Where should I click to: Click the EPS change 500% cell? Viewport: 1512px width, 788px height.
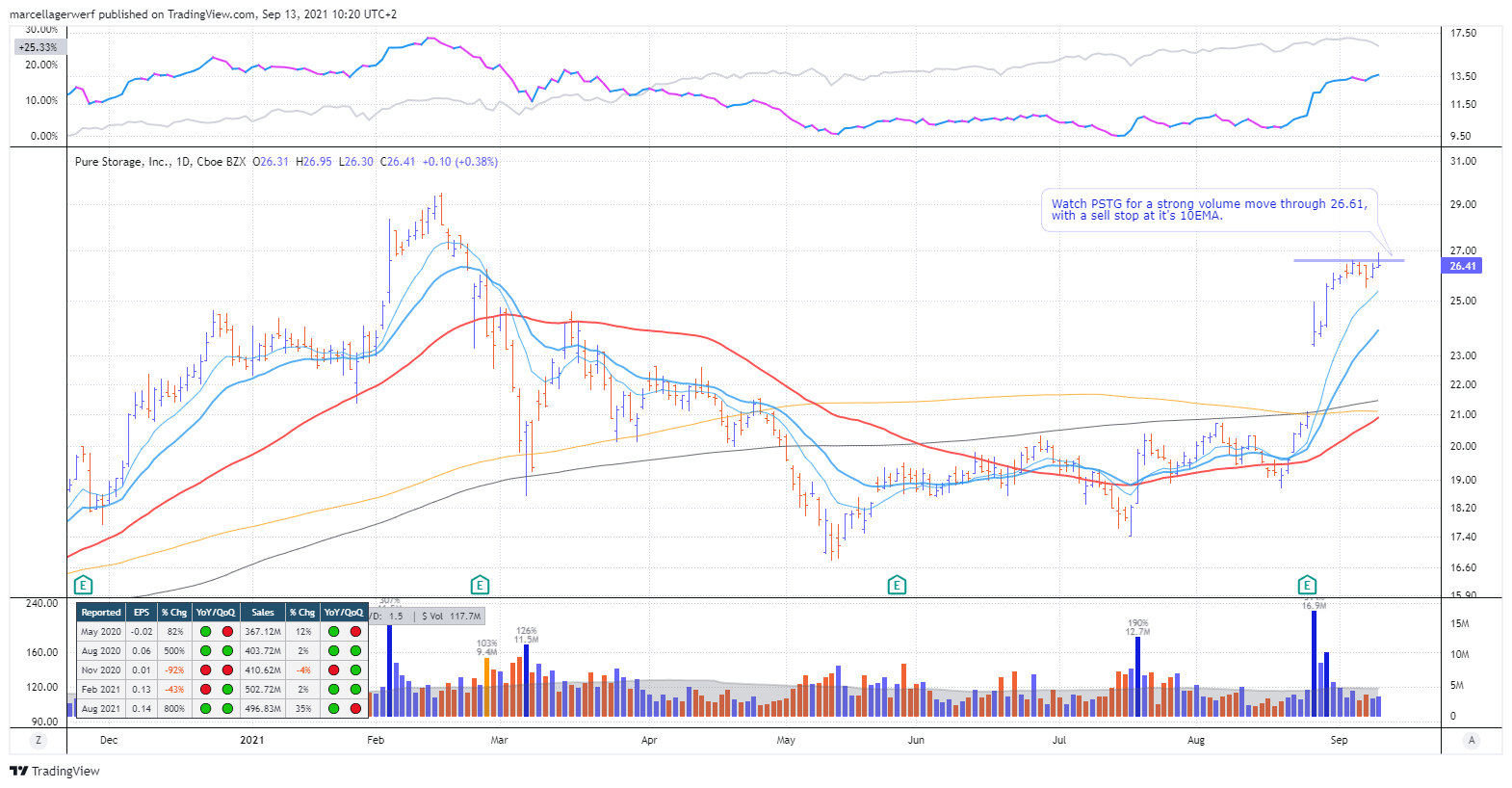(174, 651)
